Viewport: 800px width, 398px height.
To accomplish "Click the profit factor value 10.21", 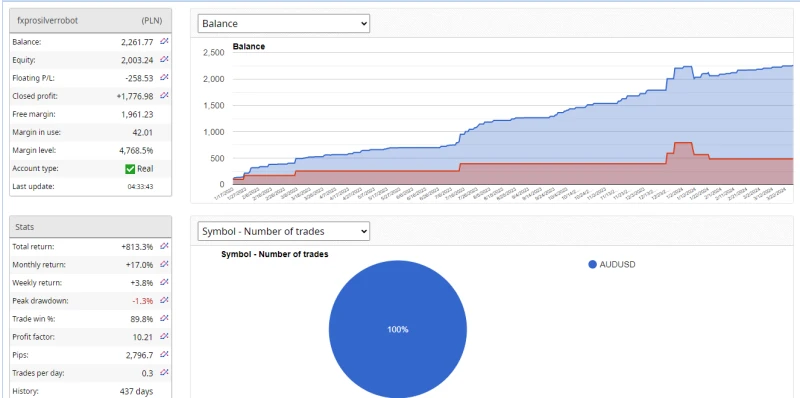I will (x=144, y=337).
